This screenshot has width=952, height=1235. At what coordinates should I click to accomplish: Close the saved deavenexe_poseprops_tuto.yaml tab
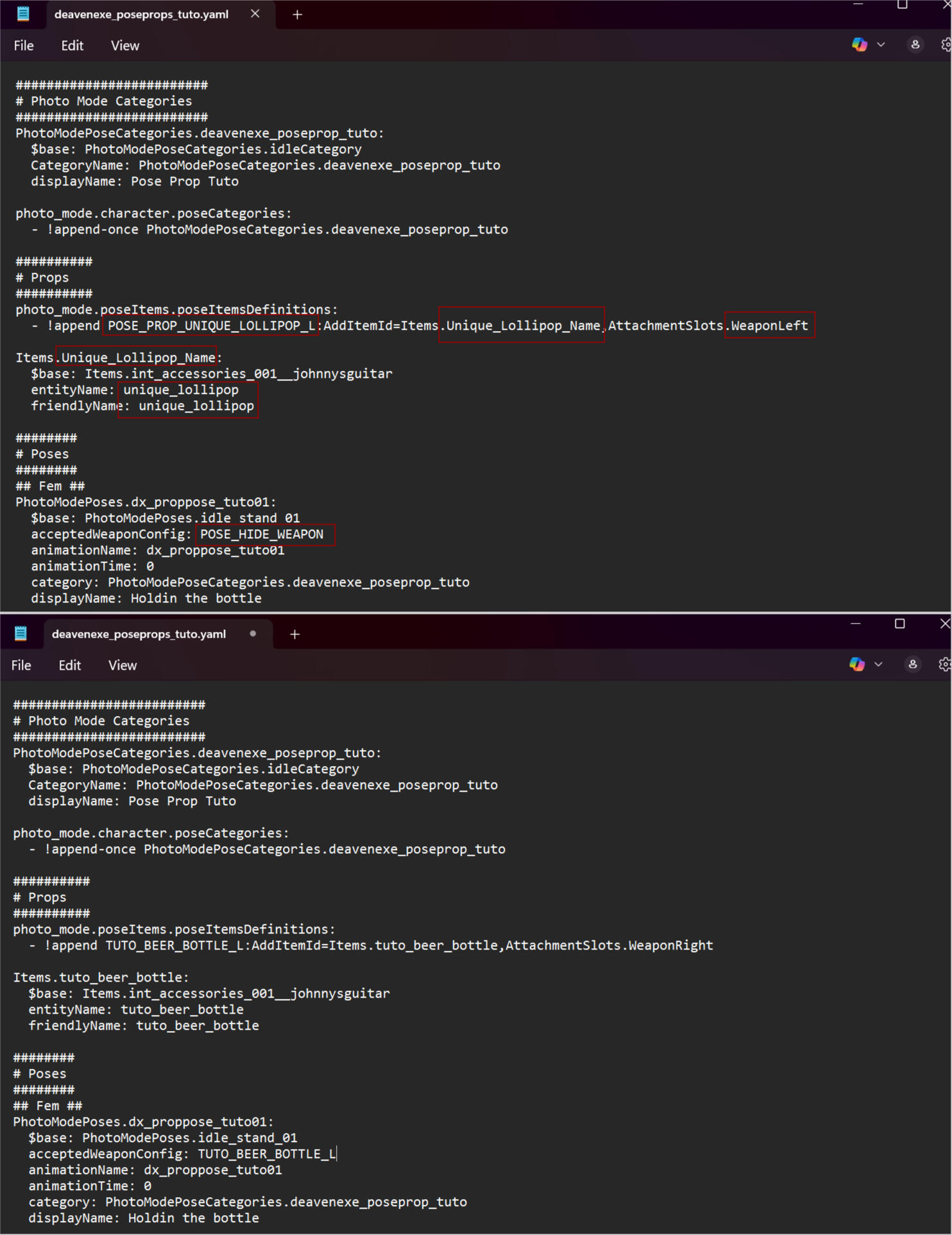click(255, 14)
